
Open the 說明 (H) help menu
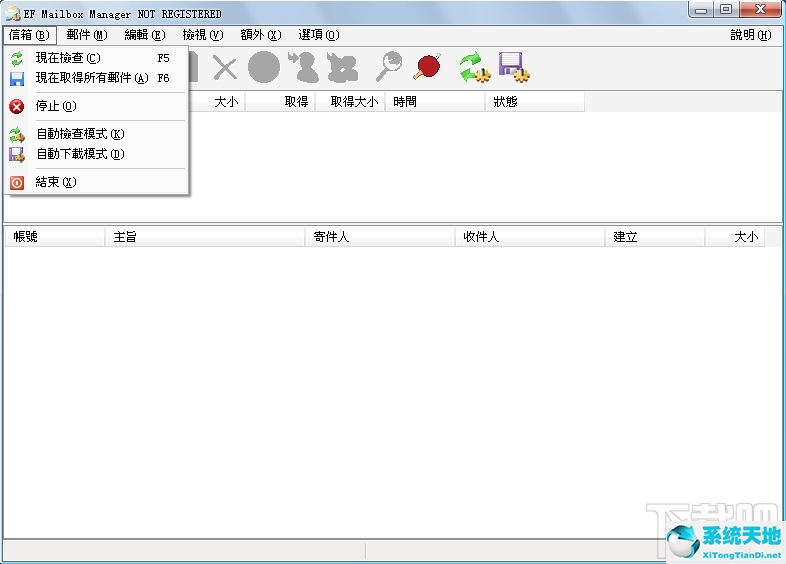click(x=750, y=35)
